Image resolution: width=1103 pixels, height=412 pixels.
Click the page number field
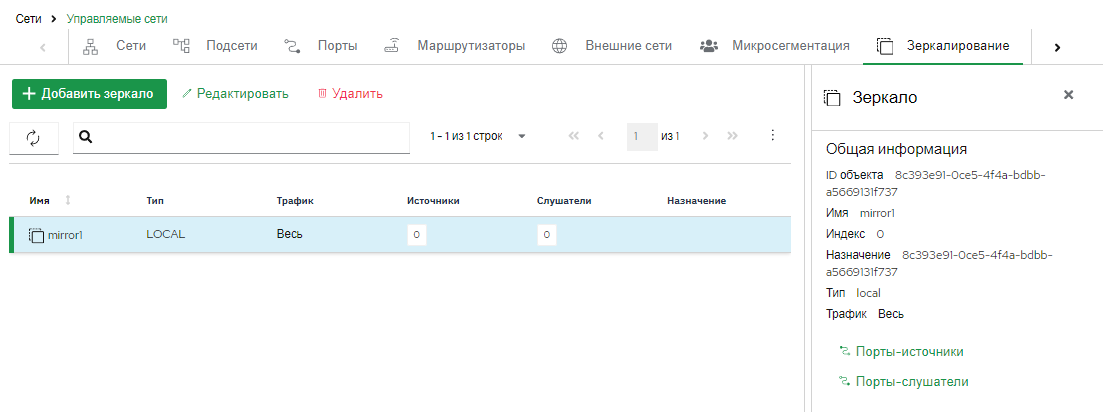[642, 136]
